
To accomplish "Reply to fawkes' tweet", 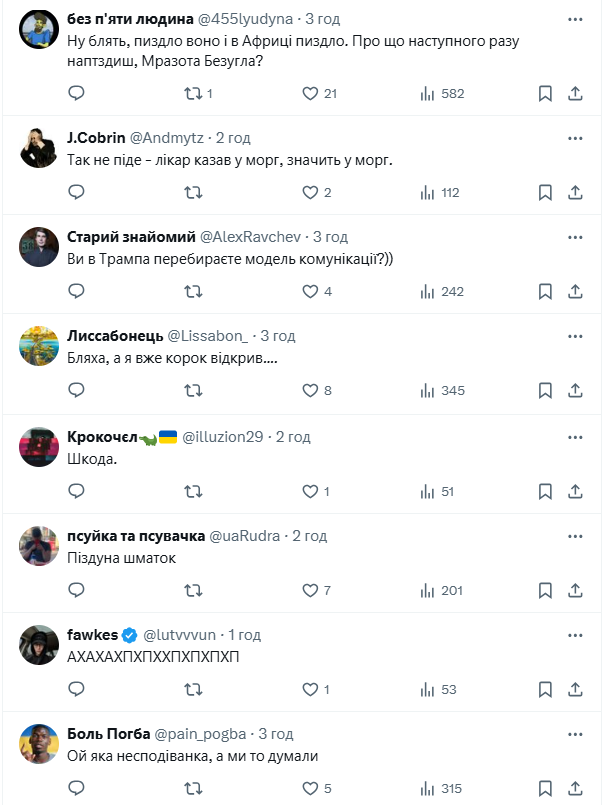I will coord(76,689).
